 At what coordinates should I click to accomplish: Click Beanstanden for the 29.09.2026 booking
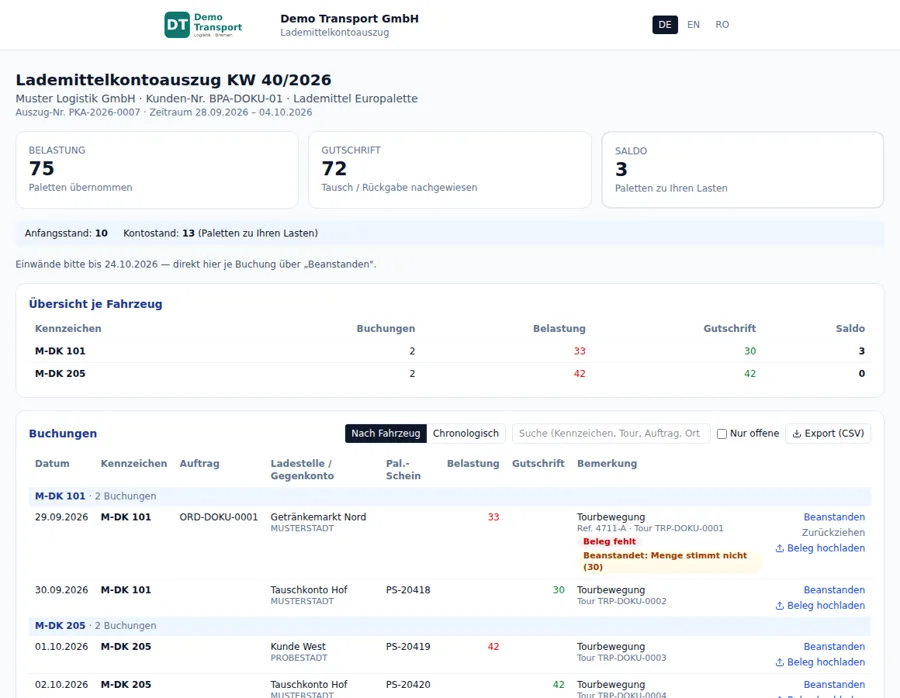point(834,517)
